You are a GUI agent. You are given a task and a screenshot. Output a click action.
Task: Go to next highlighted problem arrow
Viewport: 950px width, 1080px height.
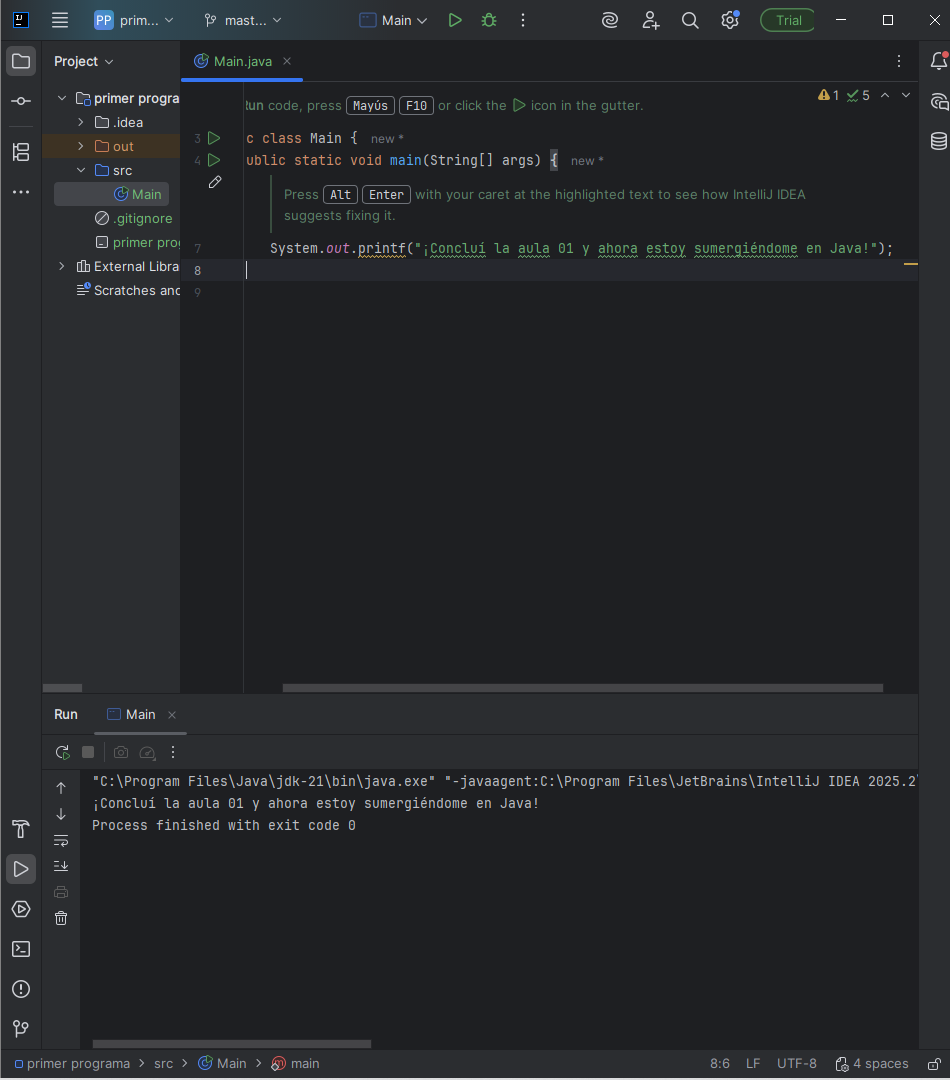906,96
